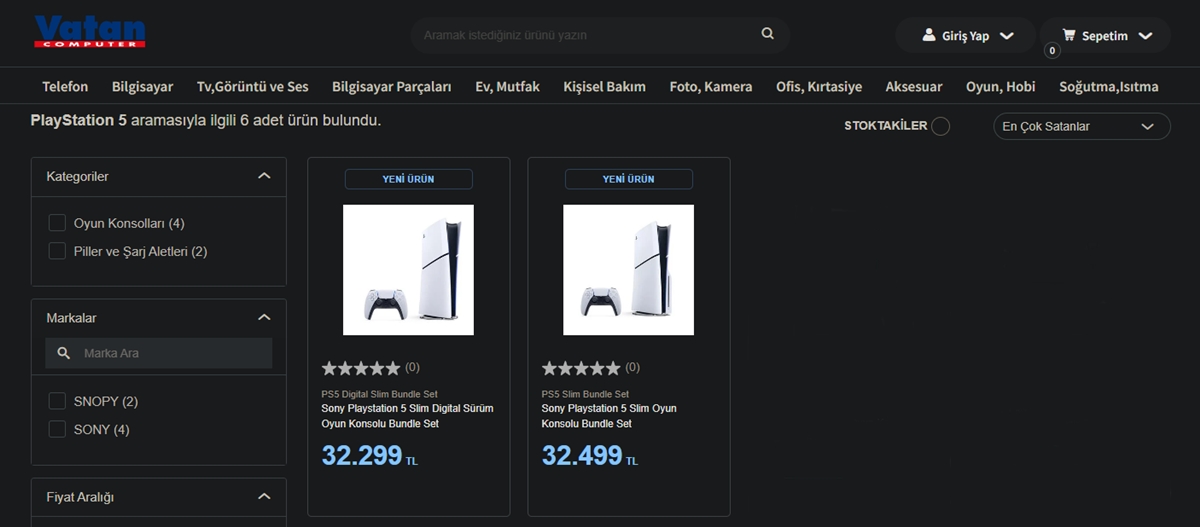This screenshot has height=527, width=1200.
Task: Check the SNOPY brand filter
Action: pyautogui.click(x=58, y=401)
